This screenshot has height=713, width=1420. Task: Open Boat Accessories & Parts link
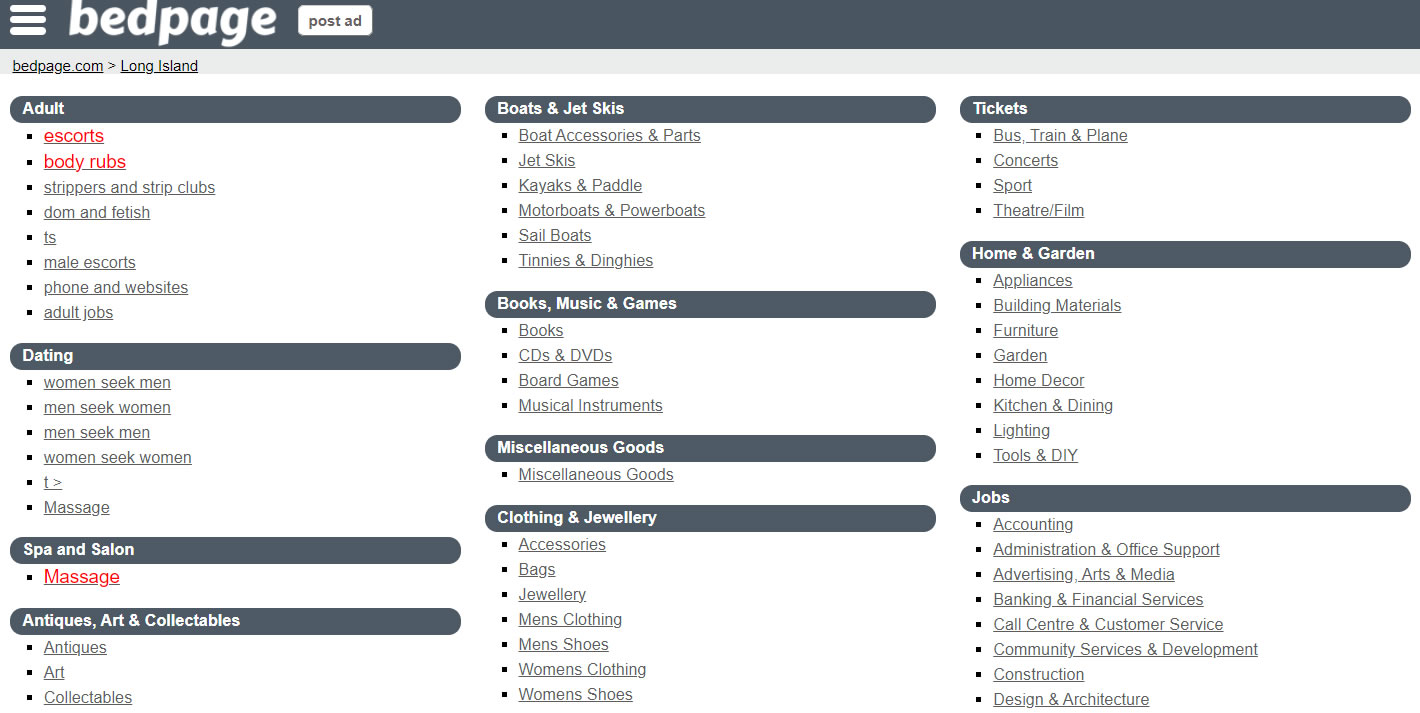pyautogui.click(x=609, y=135)
